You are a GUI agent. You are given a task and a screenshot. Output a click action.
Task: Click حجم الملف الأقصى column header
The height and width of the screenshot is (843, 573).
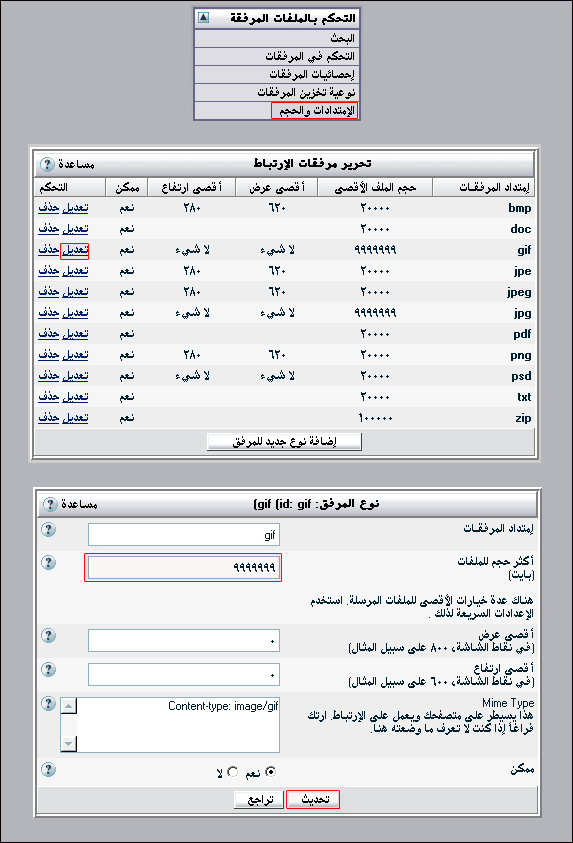point(375,187)
